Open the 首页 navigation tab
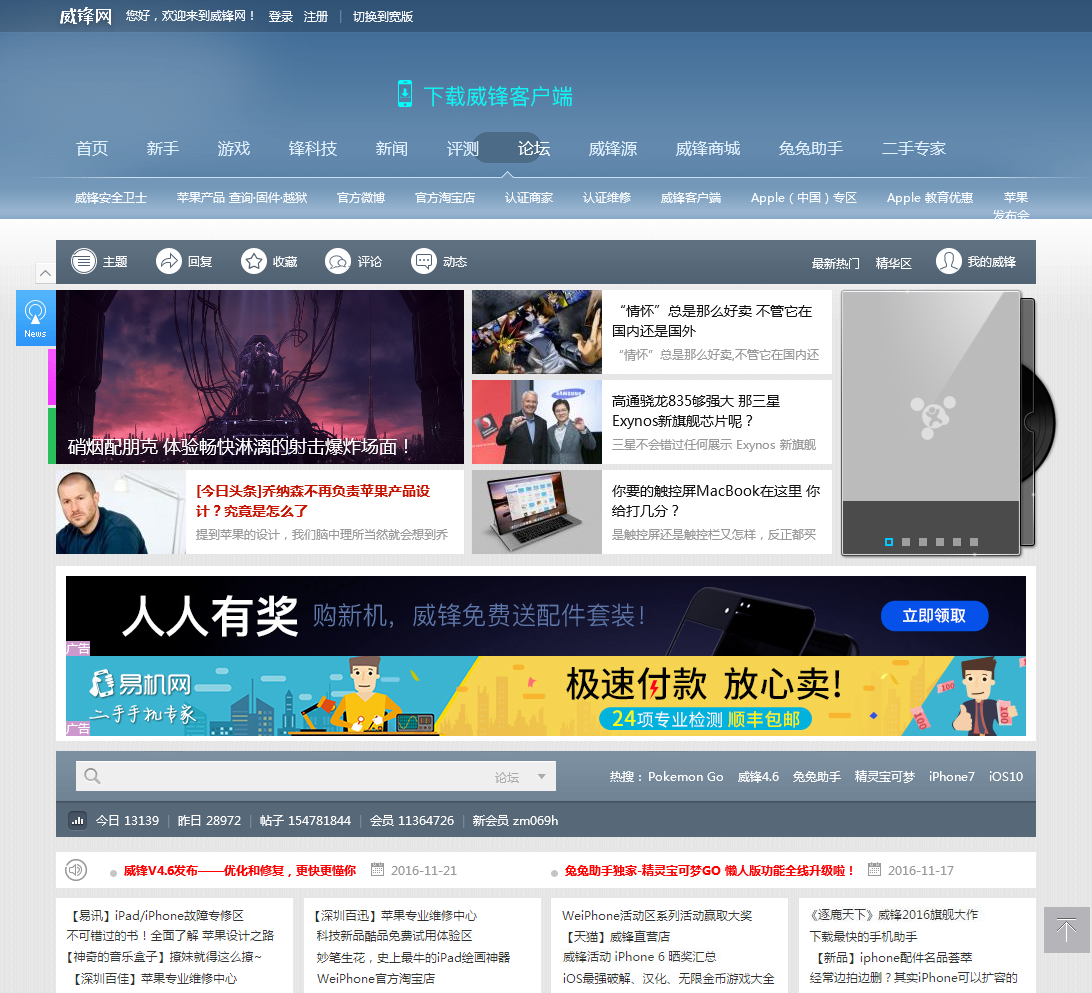 tap(92, 148)
